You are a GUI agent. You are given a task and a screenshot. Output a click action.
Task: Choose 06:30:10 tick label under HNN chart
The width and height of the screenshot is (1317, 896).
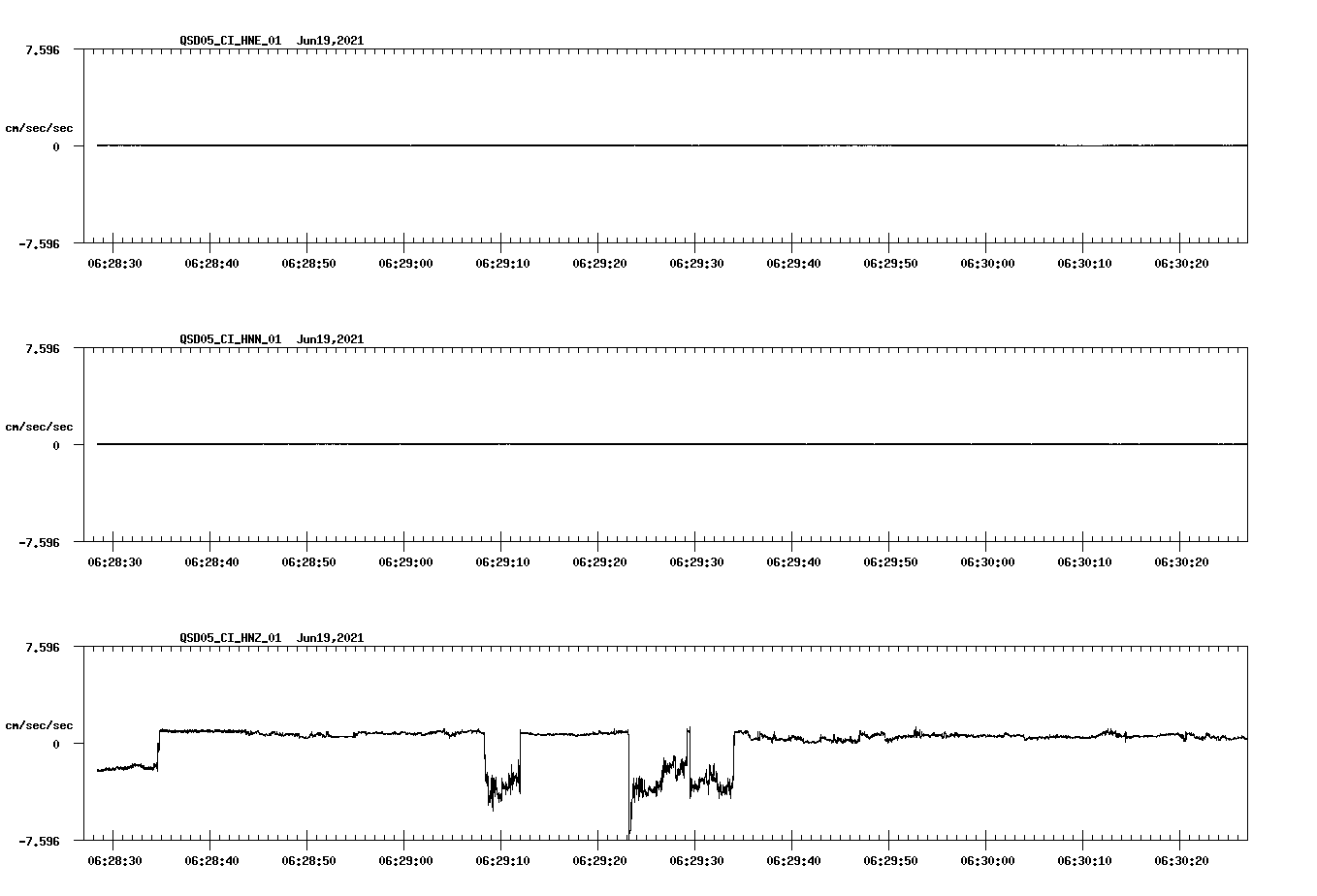point(1084,562)
